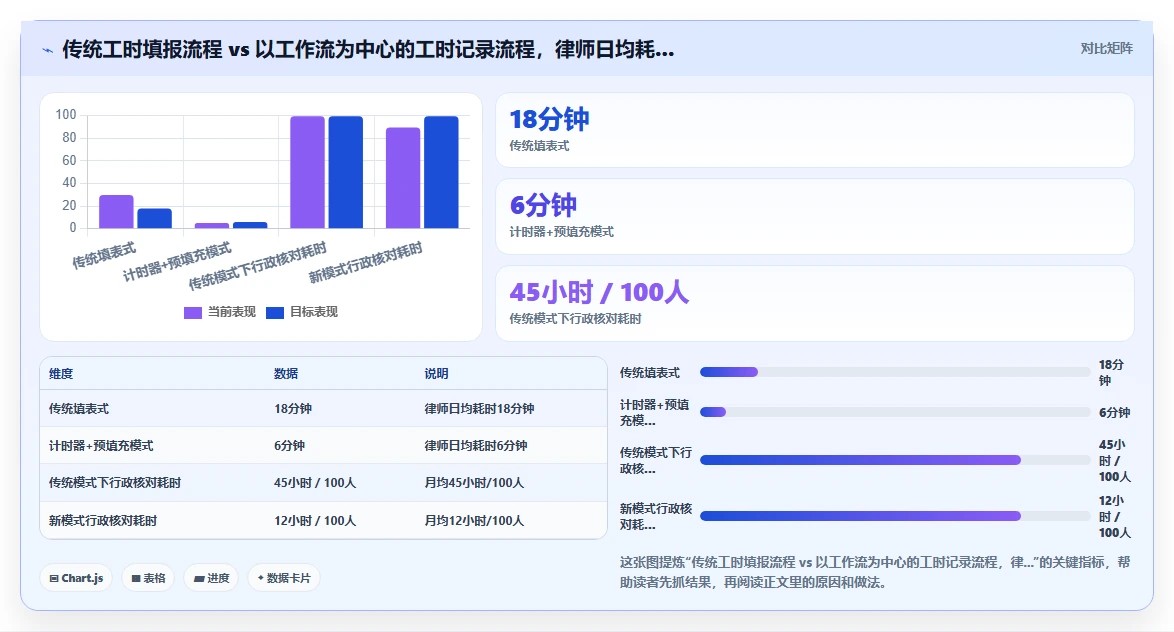The height and width of the screenshot is (632, 1174).
Task: Click the cell 律师日均耗时18分钟
Action: (479, 409)
